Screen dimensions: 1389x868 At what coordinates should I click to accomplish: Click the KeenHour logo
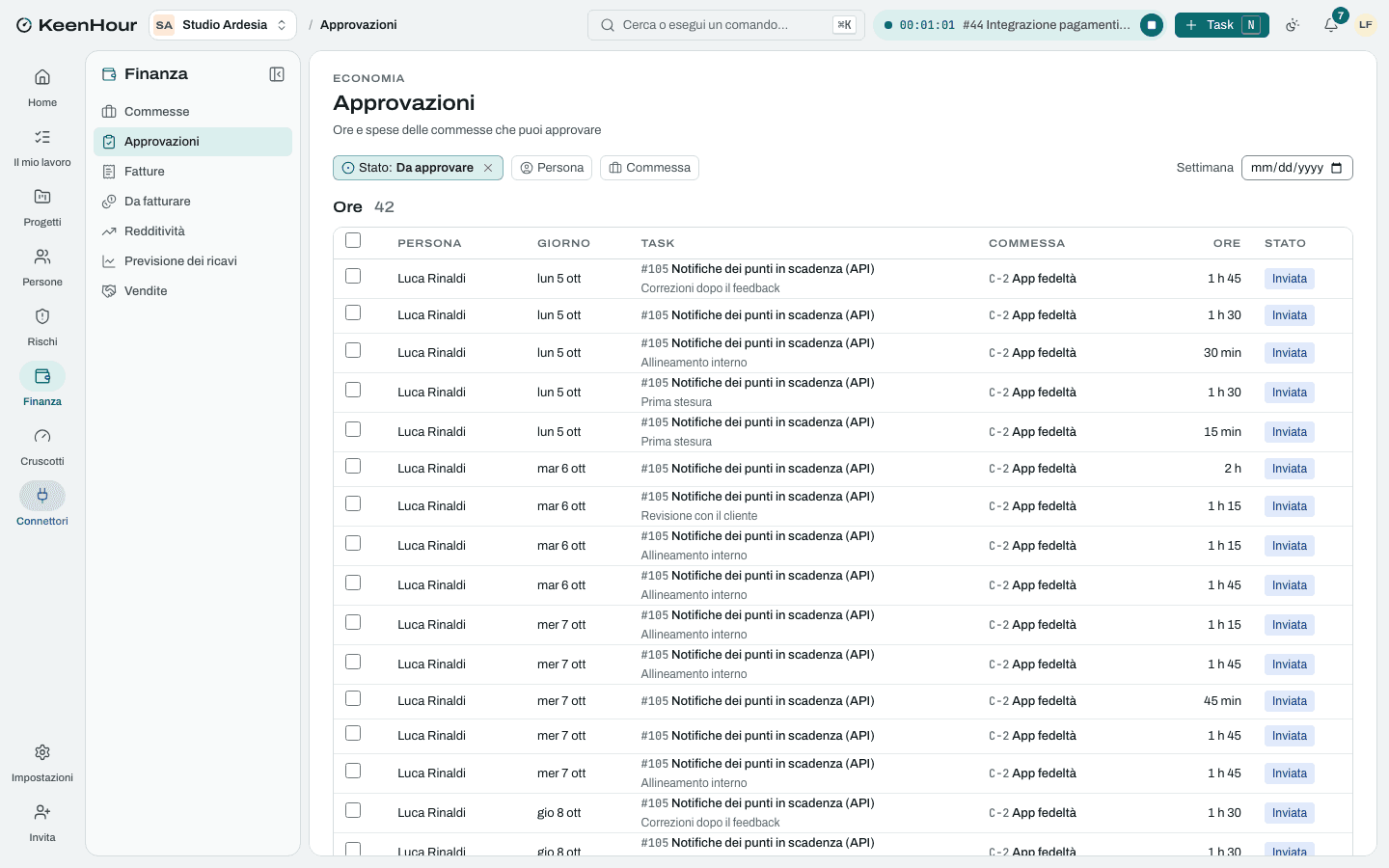(76, 25)
